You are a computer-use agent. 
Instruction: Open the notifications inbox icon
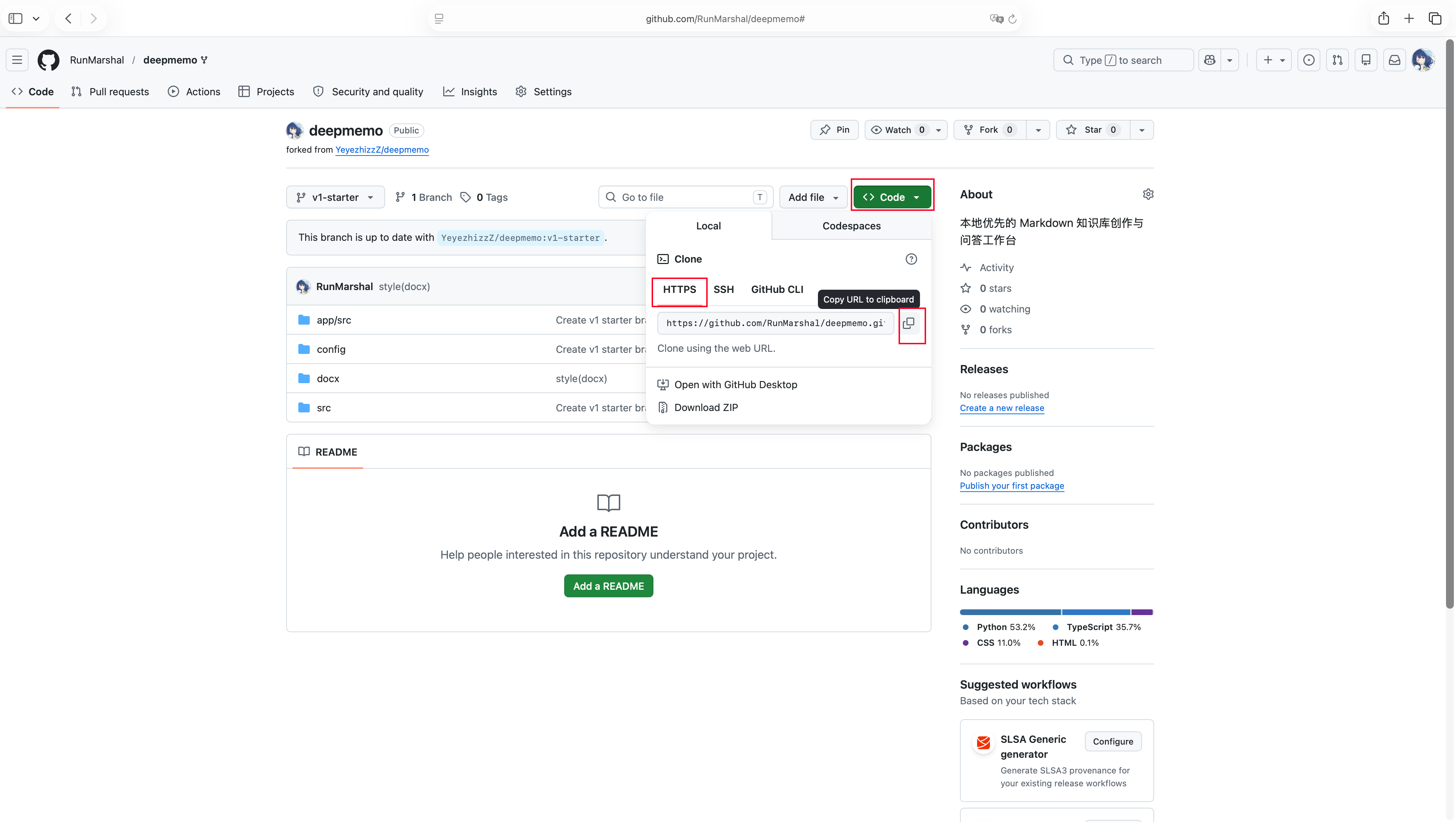1395,60
